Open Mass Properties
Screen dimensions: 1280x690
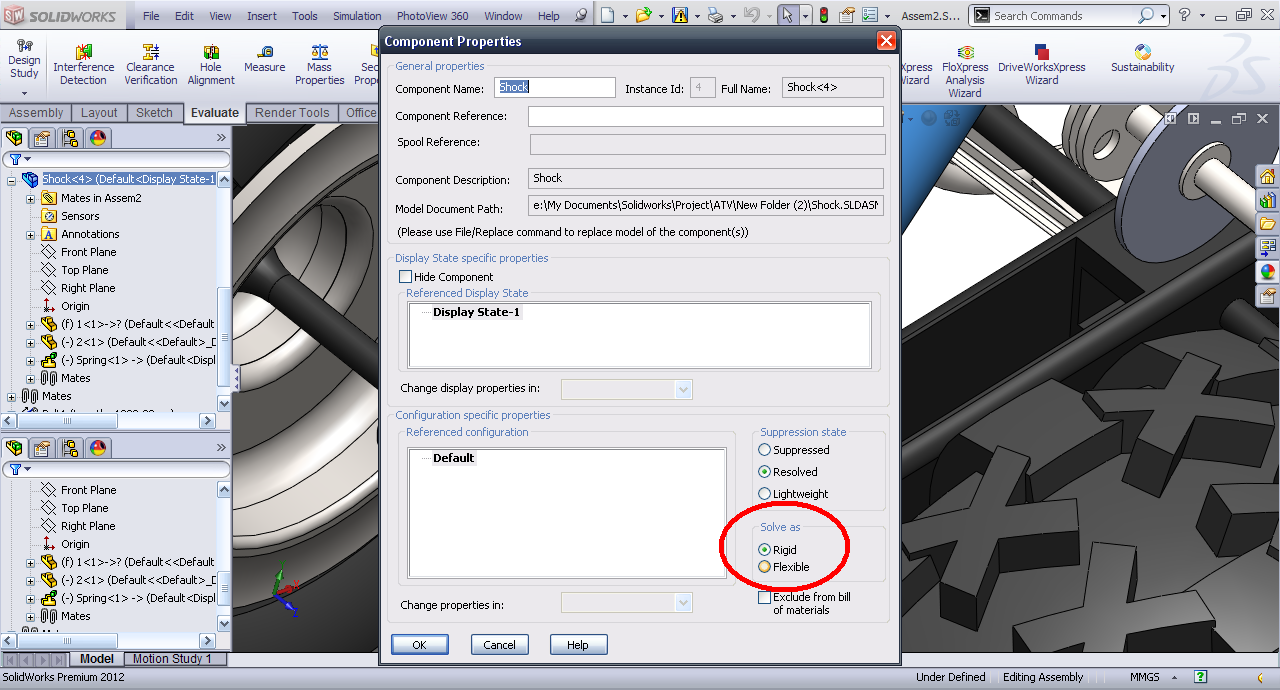[x=320, y=65]
